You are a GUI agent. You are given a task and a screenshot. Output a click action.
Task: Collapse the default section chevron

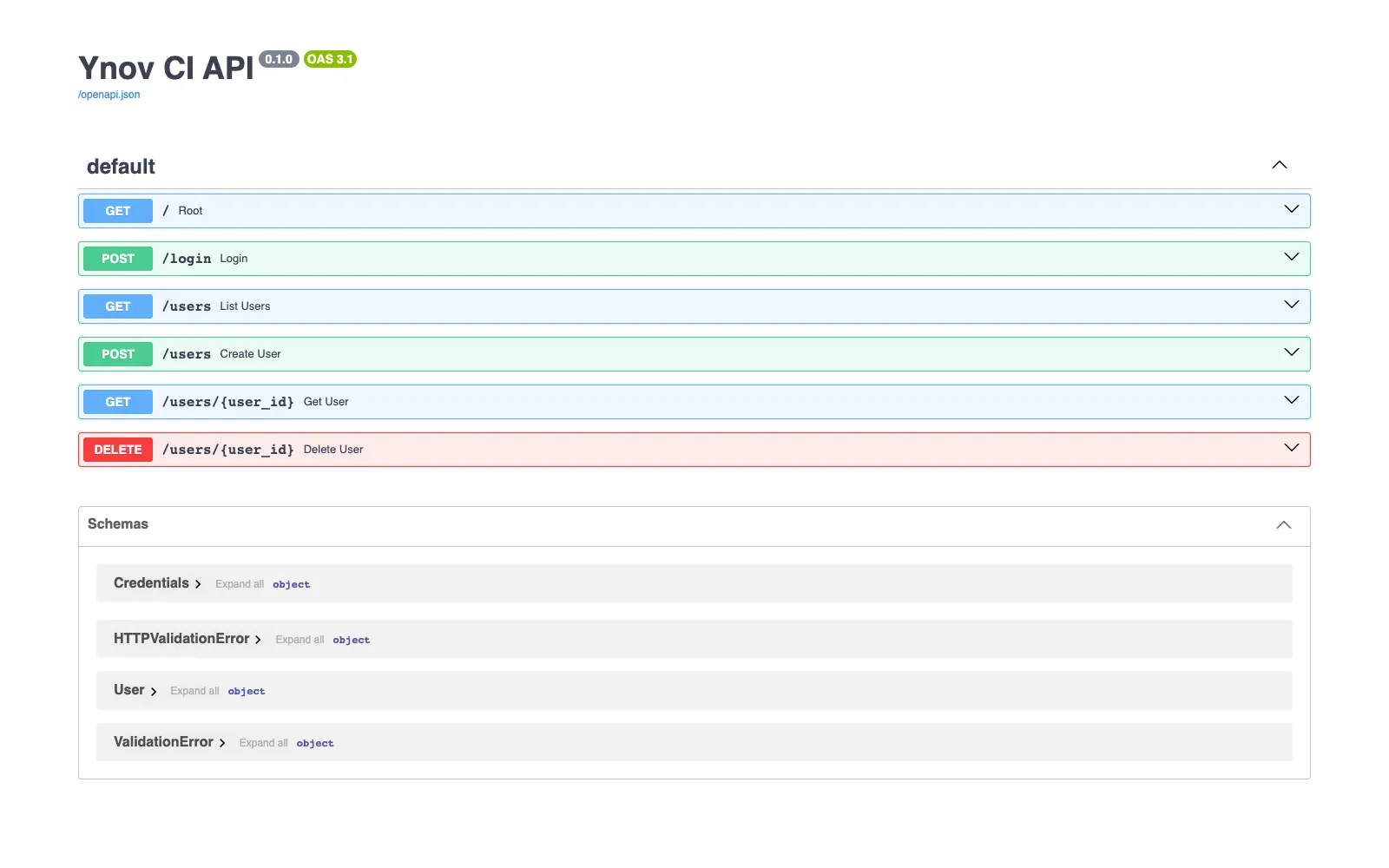1280,165
